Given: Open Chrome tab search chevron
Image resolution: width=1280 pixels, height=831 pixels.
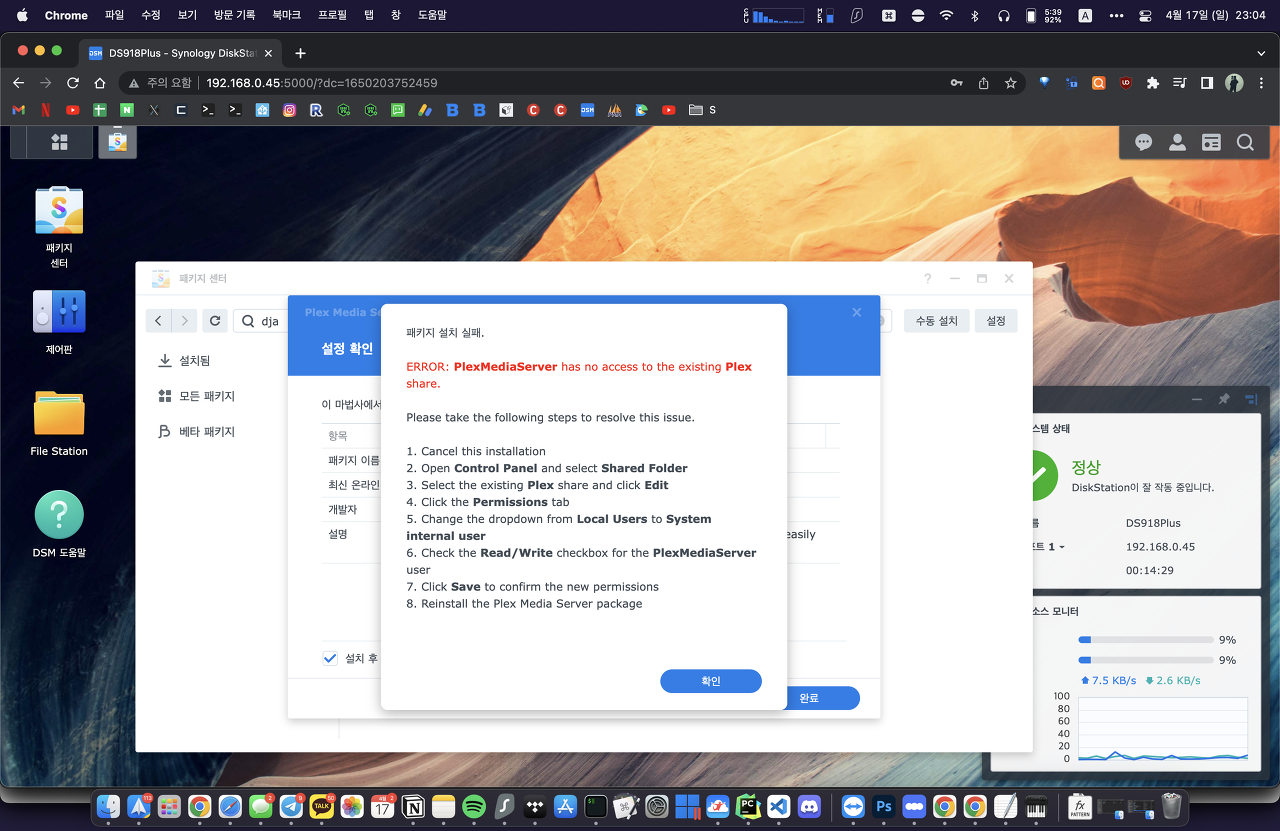Looking at the screenshot, I should pyautogui.click(x=1261, y=53).
